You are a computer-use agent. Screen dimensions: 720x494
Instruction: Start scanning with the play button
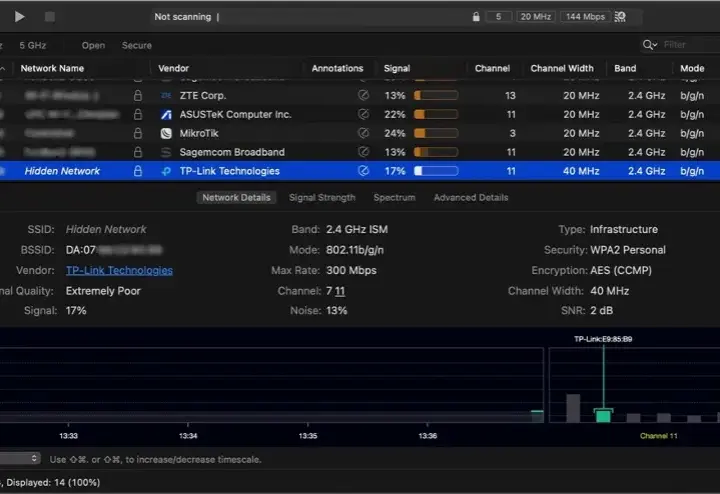point(19,17)
